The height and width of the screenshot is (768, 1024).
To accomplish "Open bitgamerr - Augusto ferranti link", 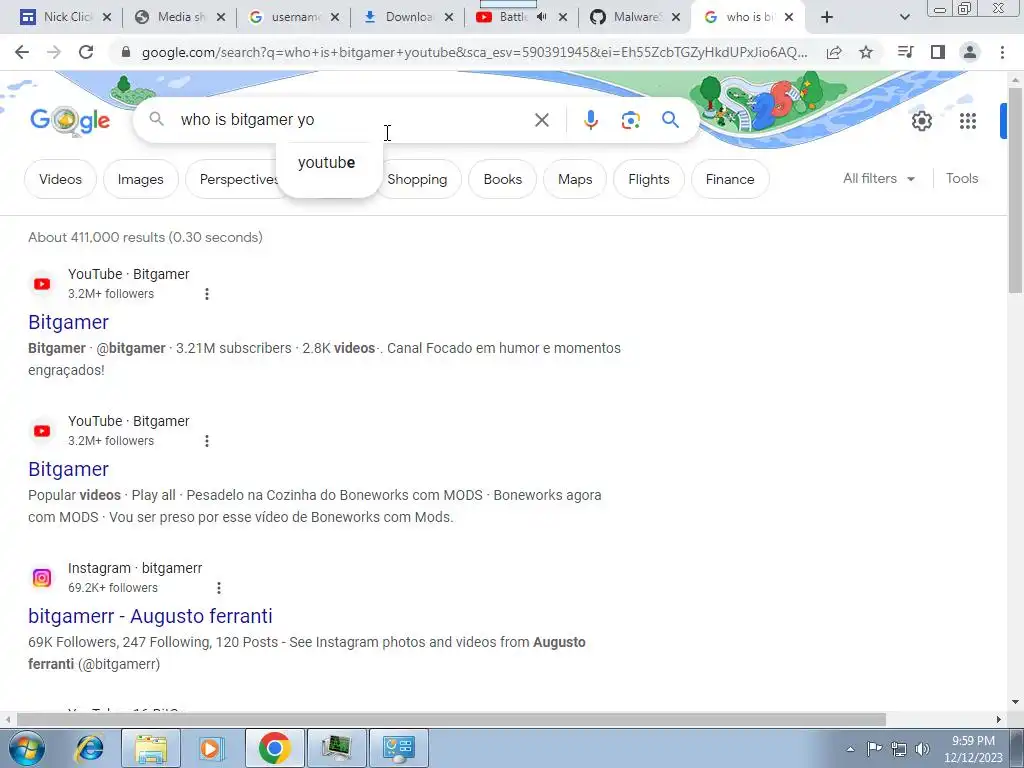I will 150,616.
